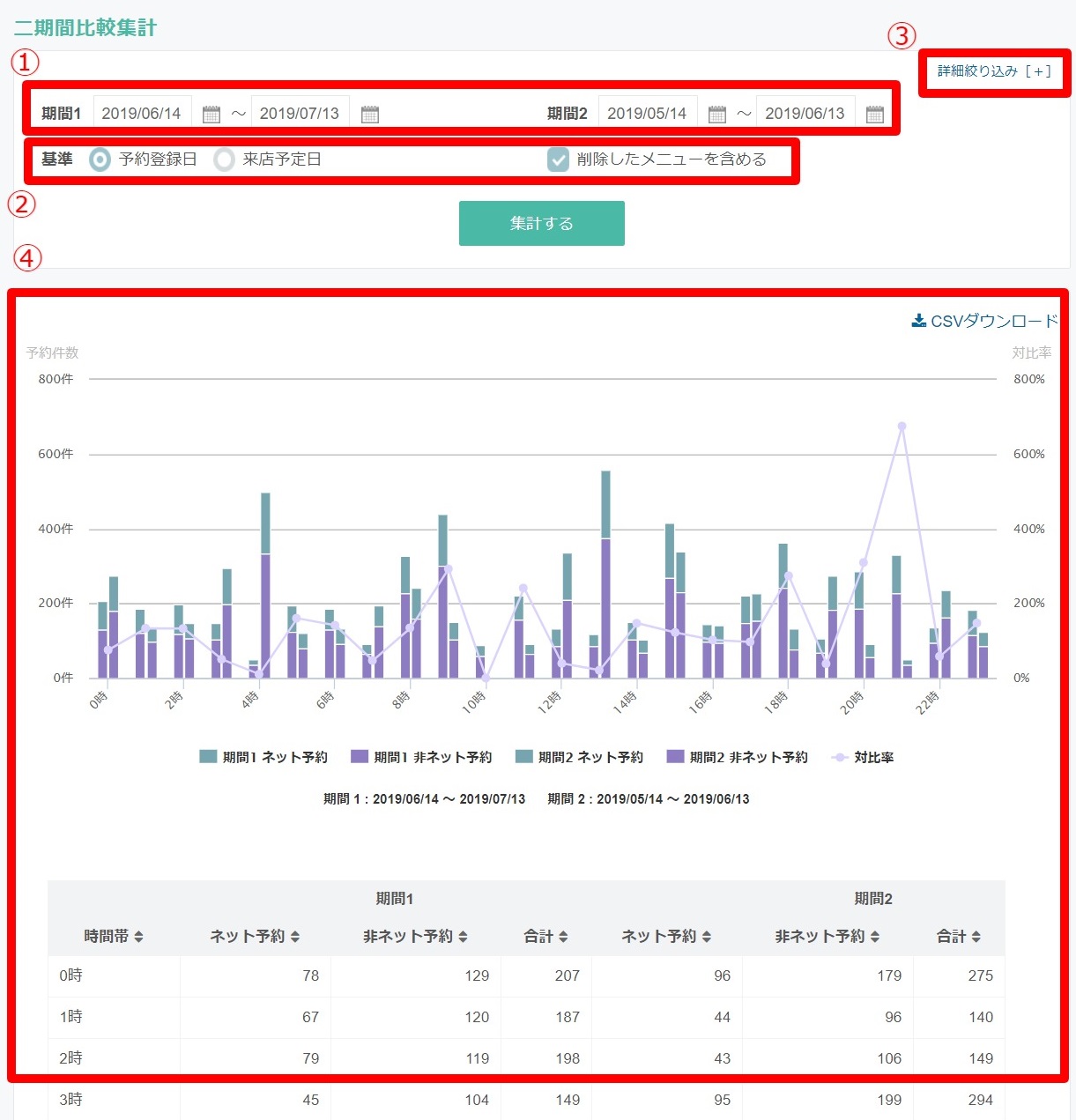Toggle legend 期間1 非ネット予約 swatch
The image size is (1076, 1120).
(360, 757)
